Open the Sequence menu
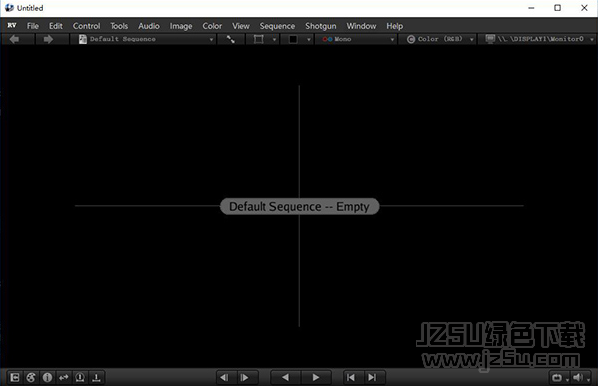 (x=277, y=26)
